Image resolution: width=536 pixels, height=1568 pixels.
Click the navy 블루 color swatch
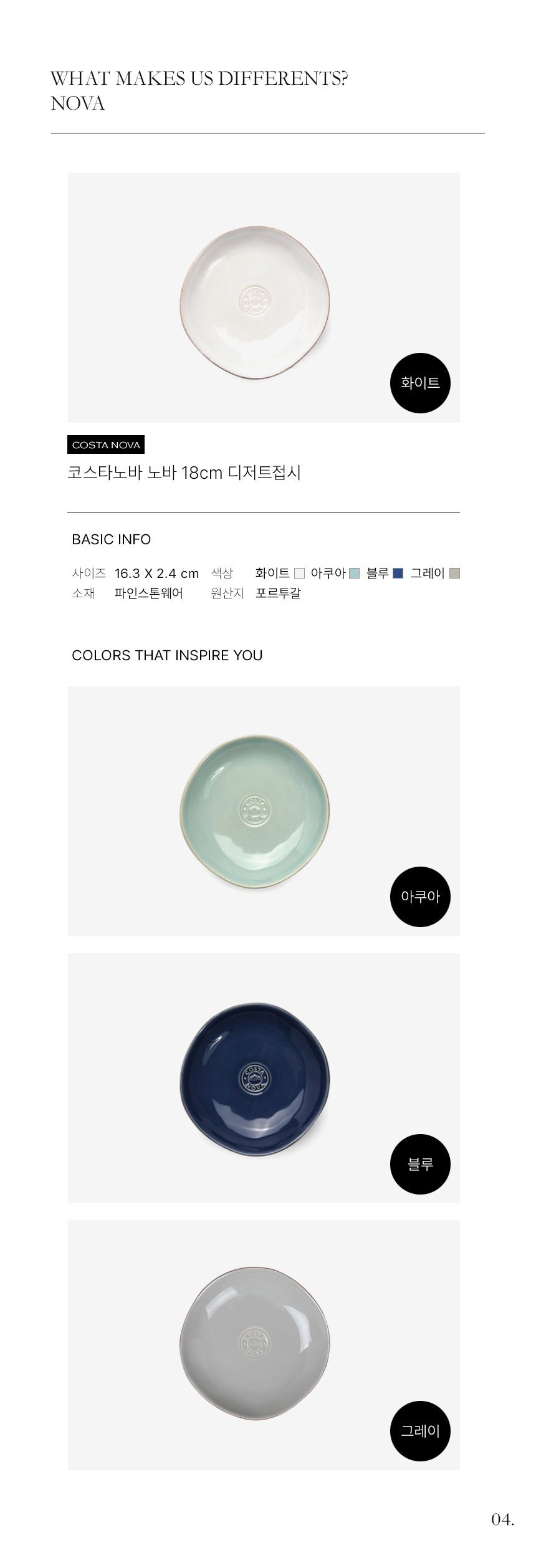point(398,574)
